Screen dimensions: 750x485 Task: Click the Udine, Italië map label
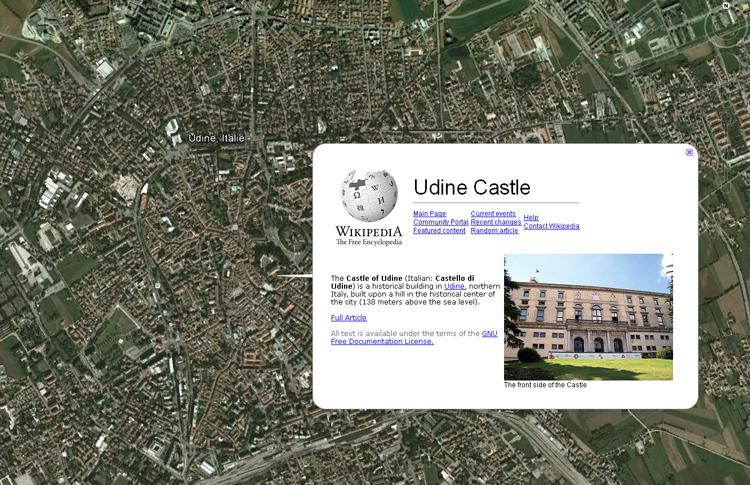pyautogui.click(x=216, y=138)
